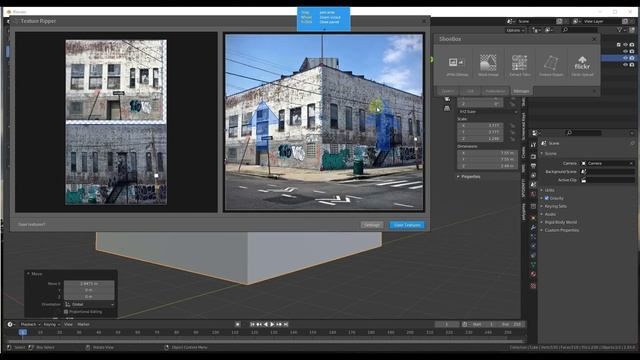Open the Particles properties tab icon
This screenshot has width=640, height=360.
tap(533, 237)
